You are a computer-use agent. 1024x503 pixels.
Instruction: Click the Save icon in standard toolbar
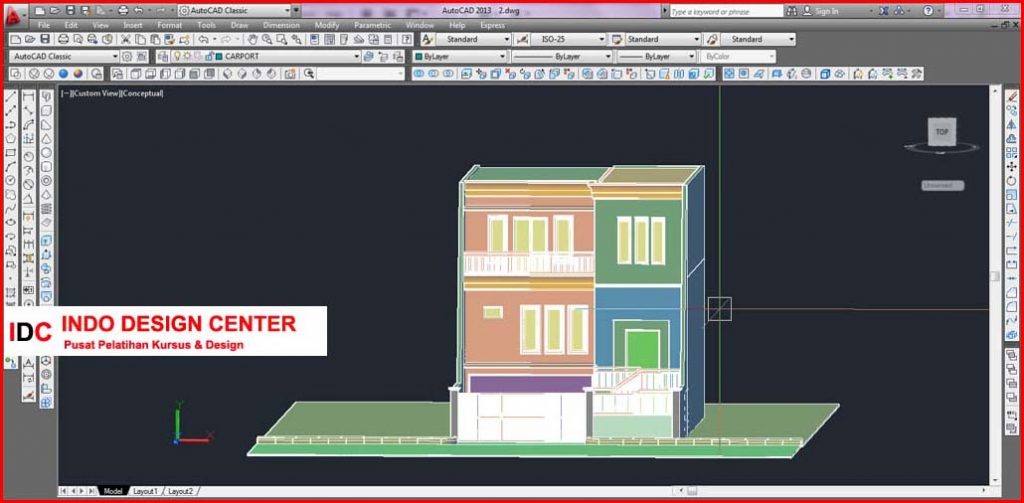(x=45, y=40)
